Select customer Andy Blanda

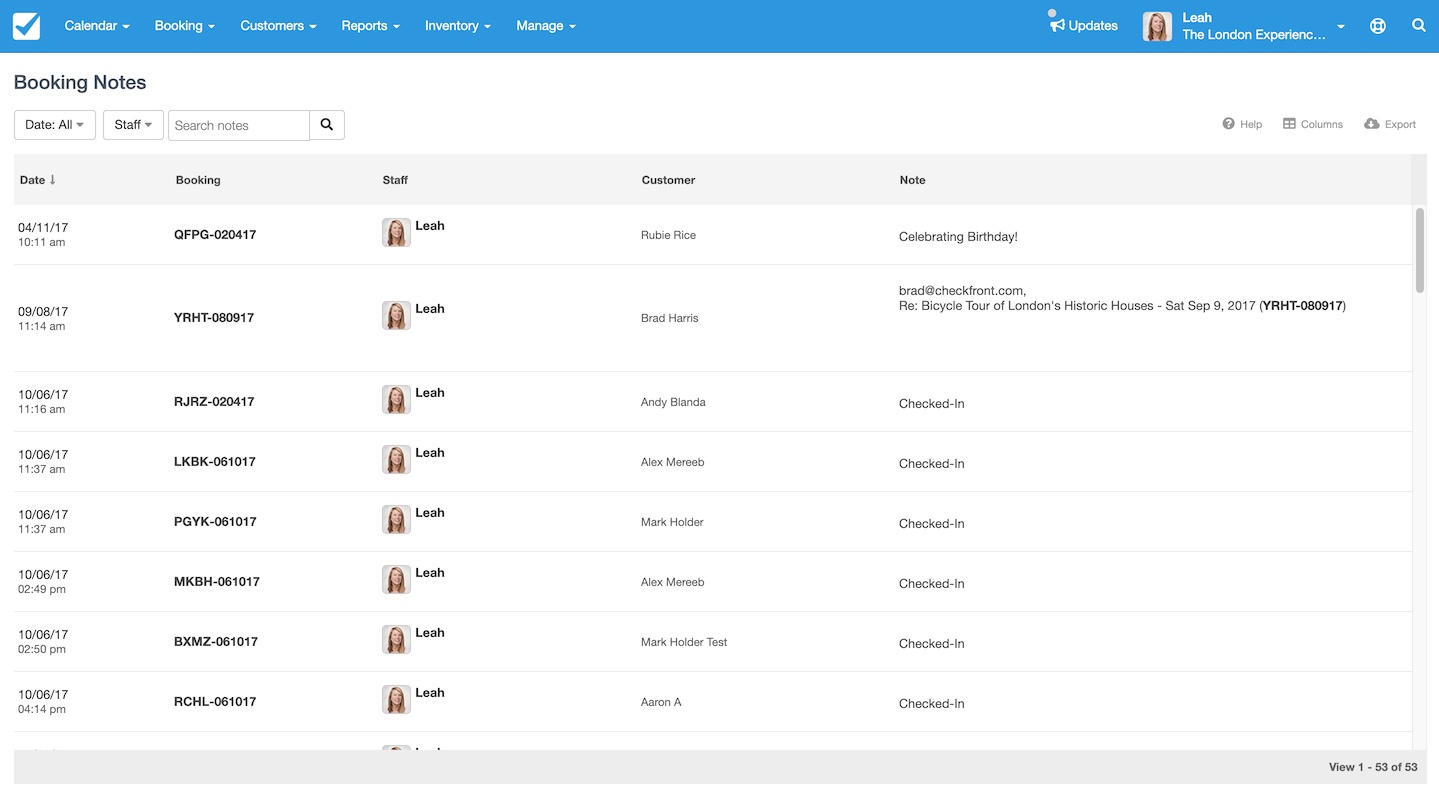(673, 402)
